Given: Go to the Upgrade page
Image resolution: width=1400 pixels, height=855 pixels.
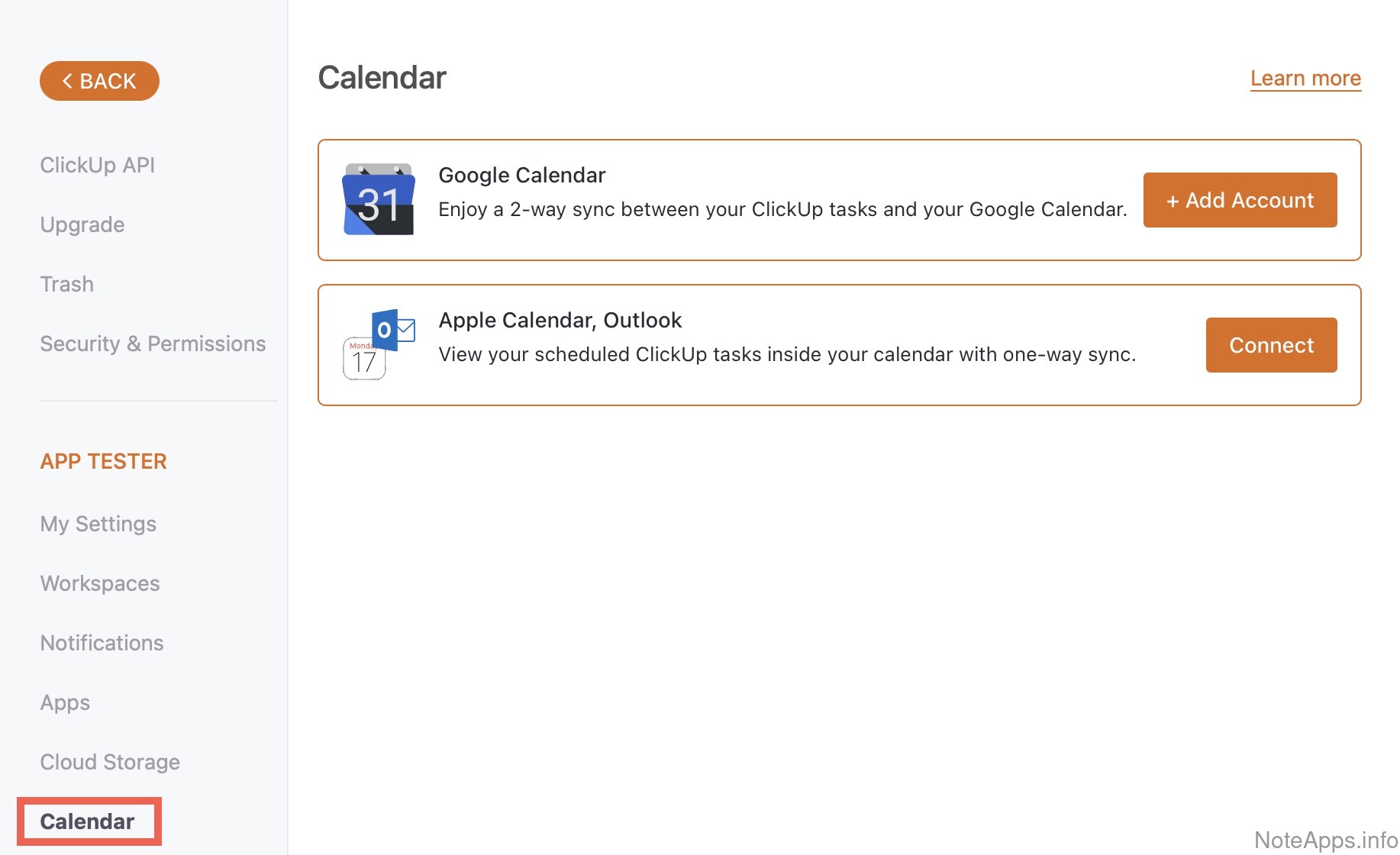Looking at the screenshot, I should (82, 224).
